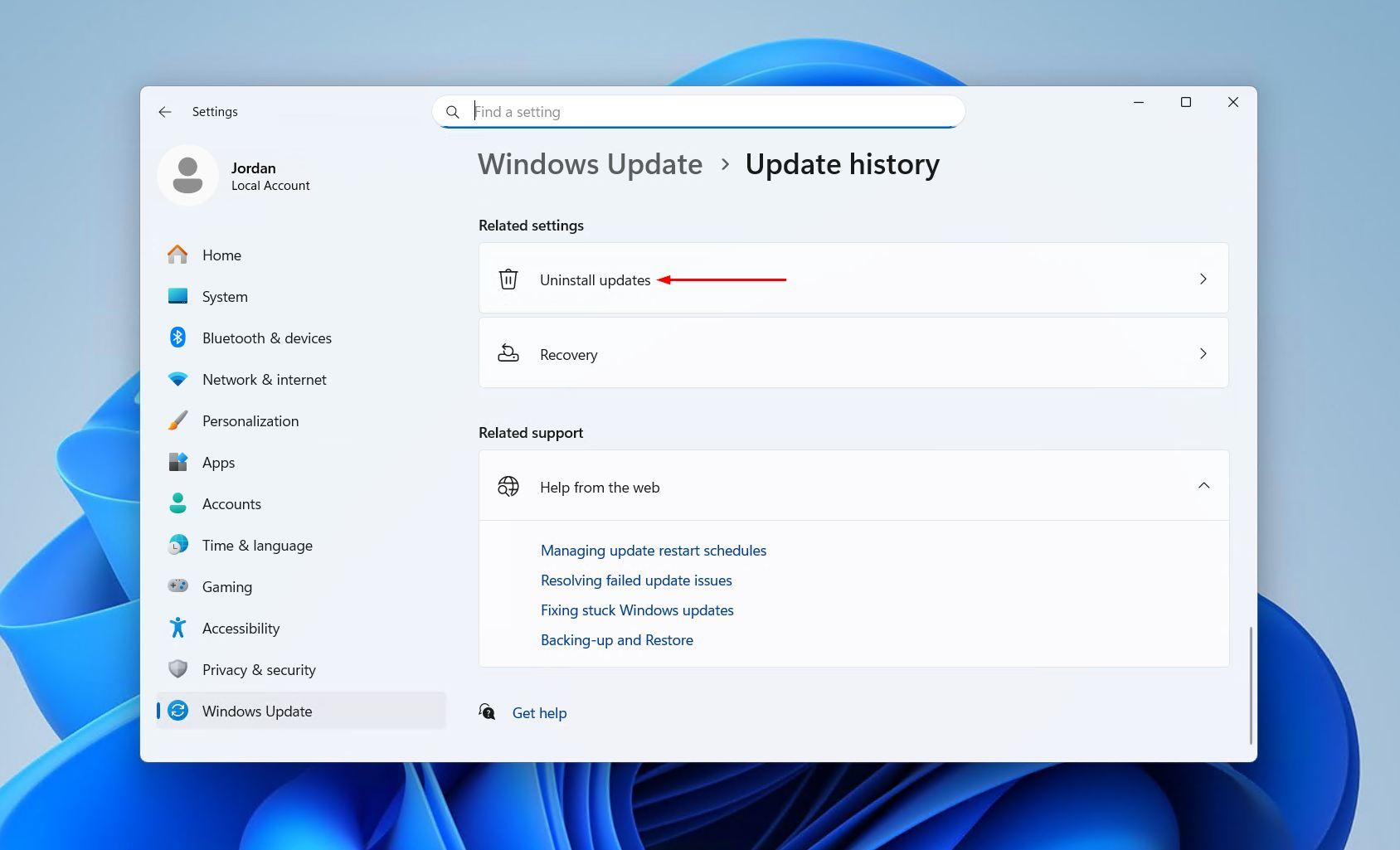The width and height of the screenshot is (1400, 850).
Task: Click the Help from the web globe icon
Action: coord(508,487)
